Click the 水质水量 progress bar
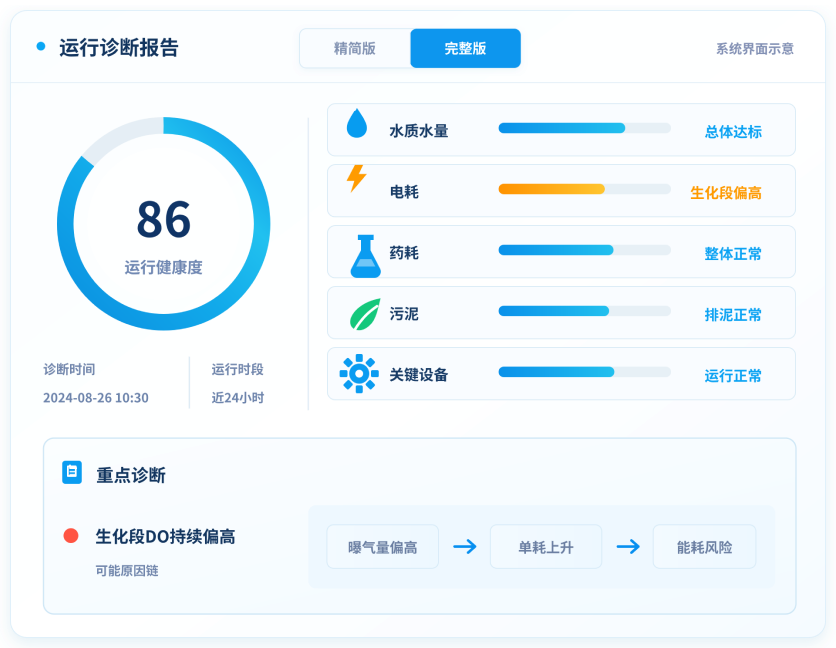Screen dimensions: 836x648 tap(584, 128)
